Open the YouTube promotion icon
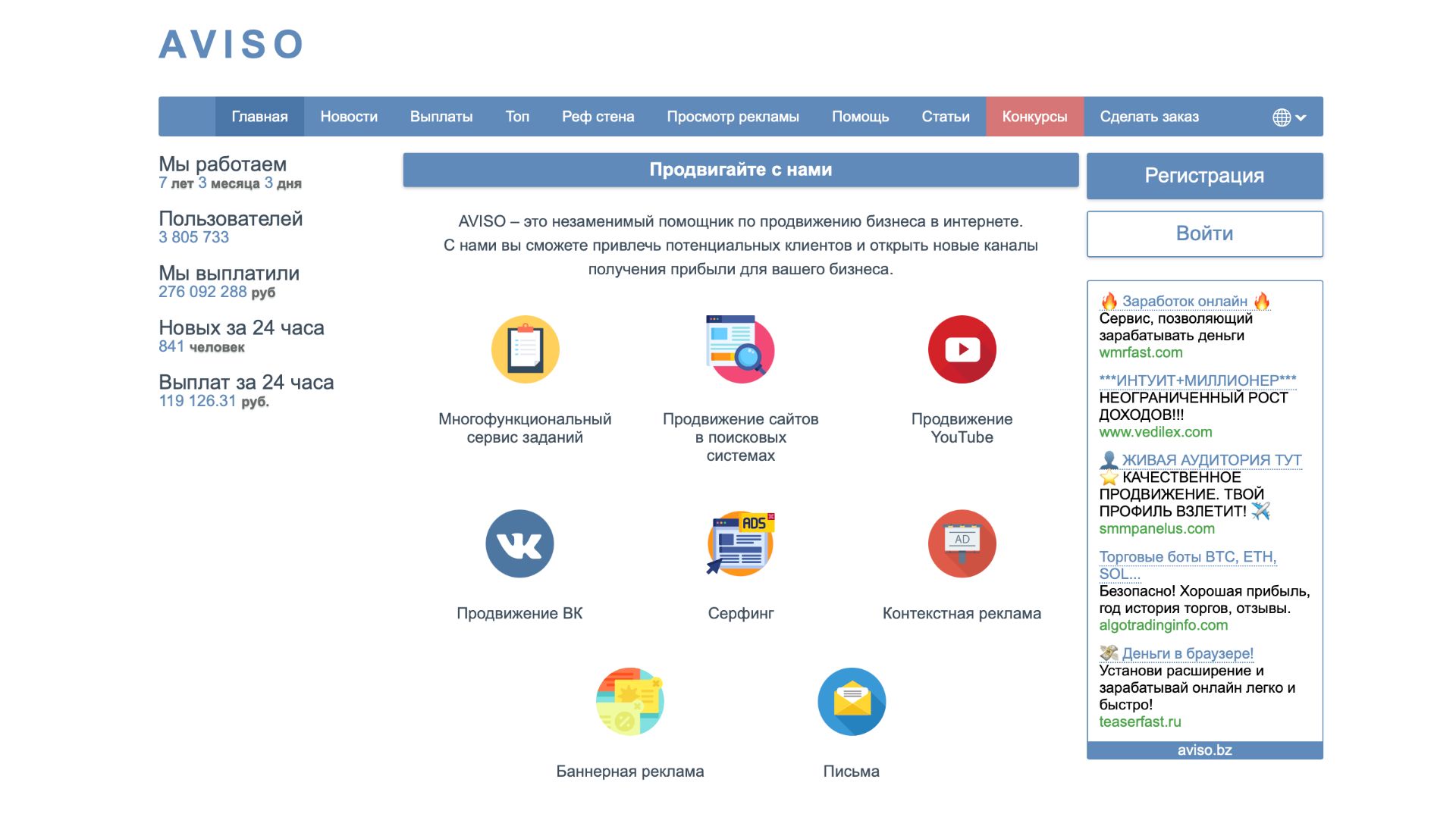The image size is (1456, 817). [962, 349]
